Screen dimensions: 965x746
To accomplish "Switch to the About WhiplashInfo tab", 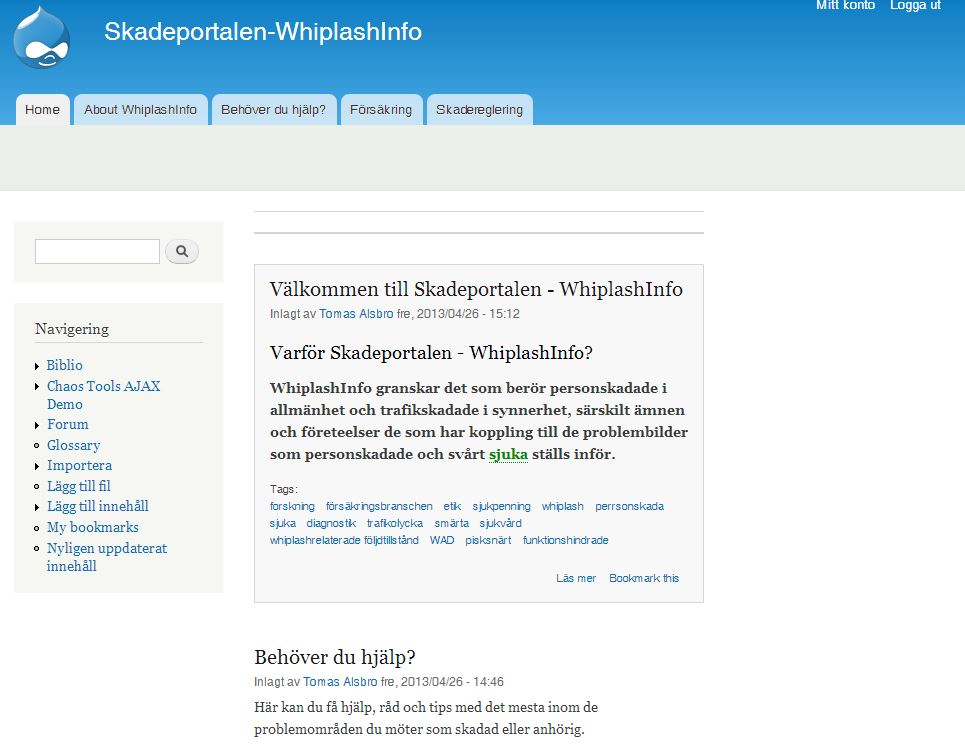I will [x=140, y=110].
